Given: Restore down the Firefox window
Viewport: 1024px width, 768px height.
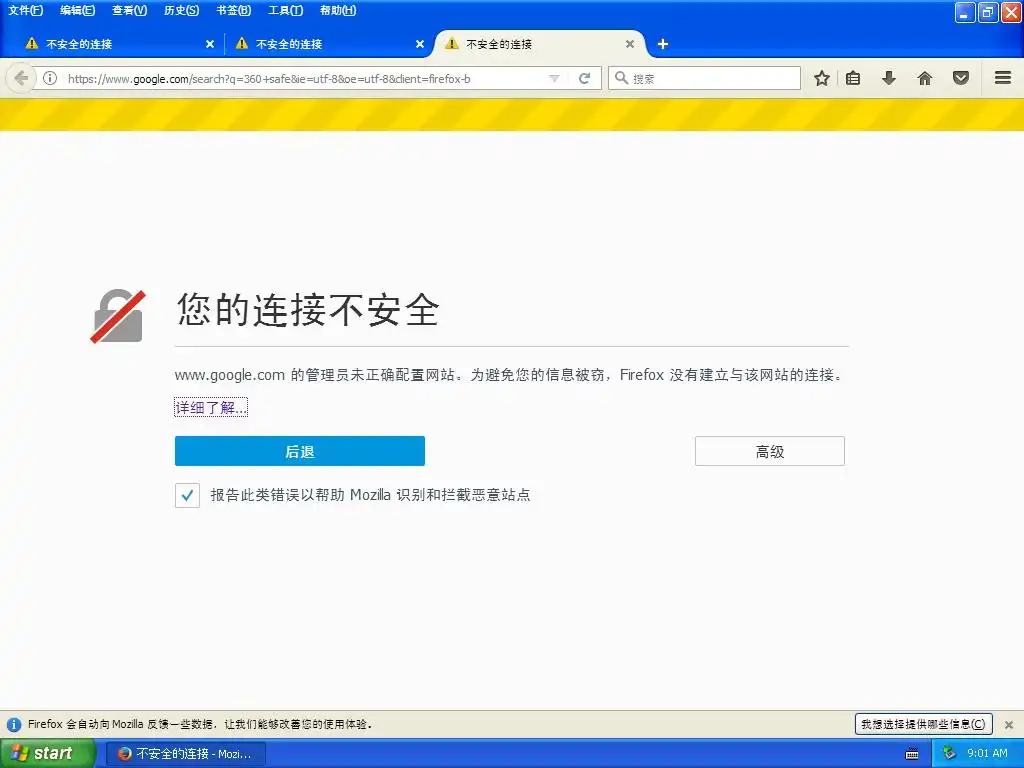Looking at the screenshot, I should click(x=987, y=12).
